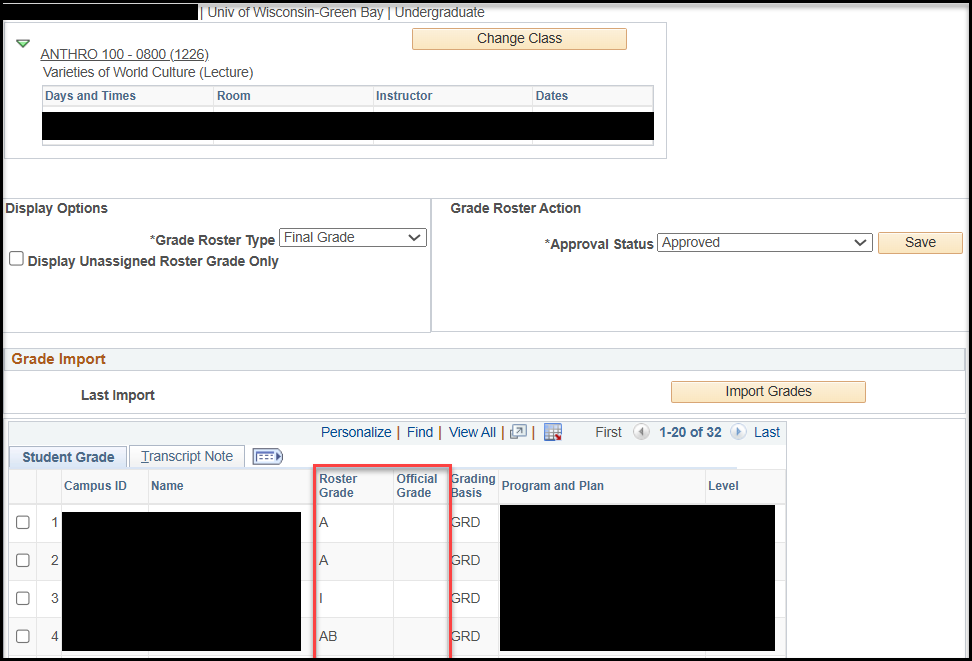Tick the row 4 student checkbox
Viewport: 972px width, 661px height.
coord(23,636)
